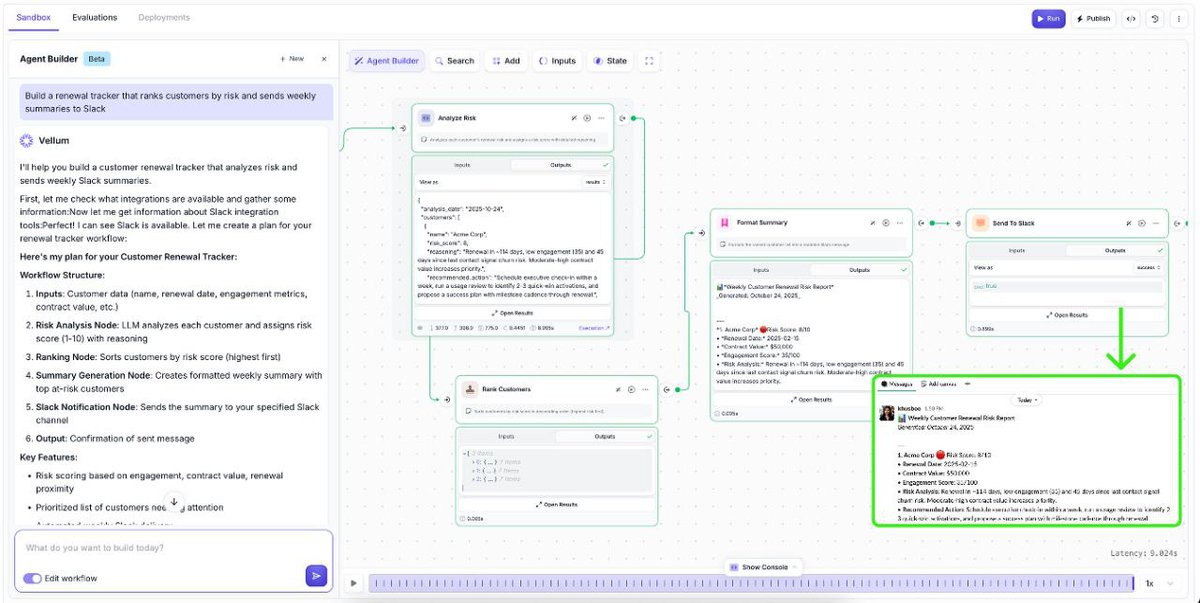This screenshot has height=603, width=1200.
Task: Open the Inputs toolbar button
Action: point(558,61)
